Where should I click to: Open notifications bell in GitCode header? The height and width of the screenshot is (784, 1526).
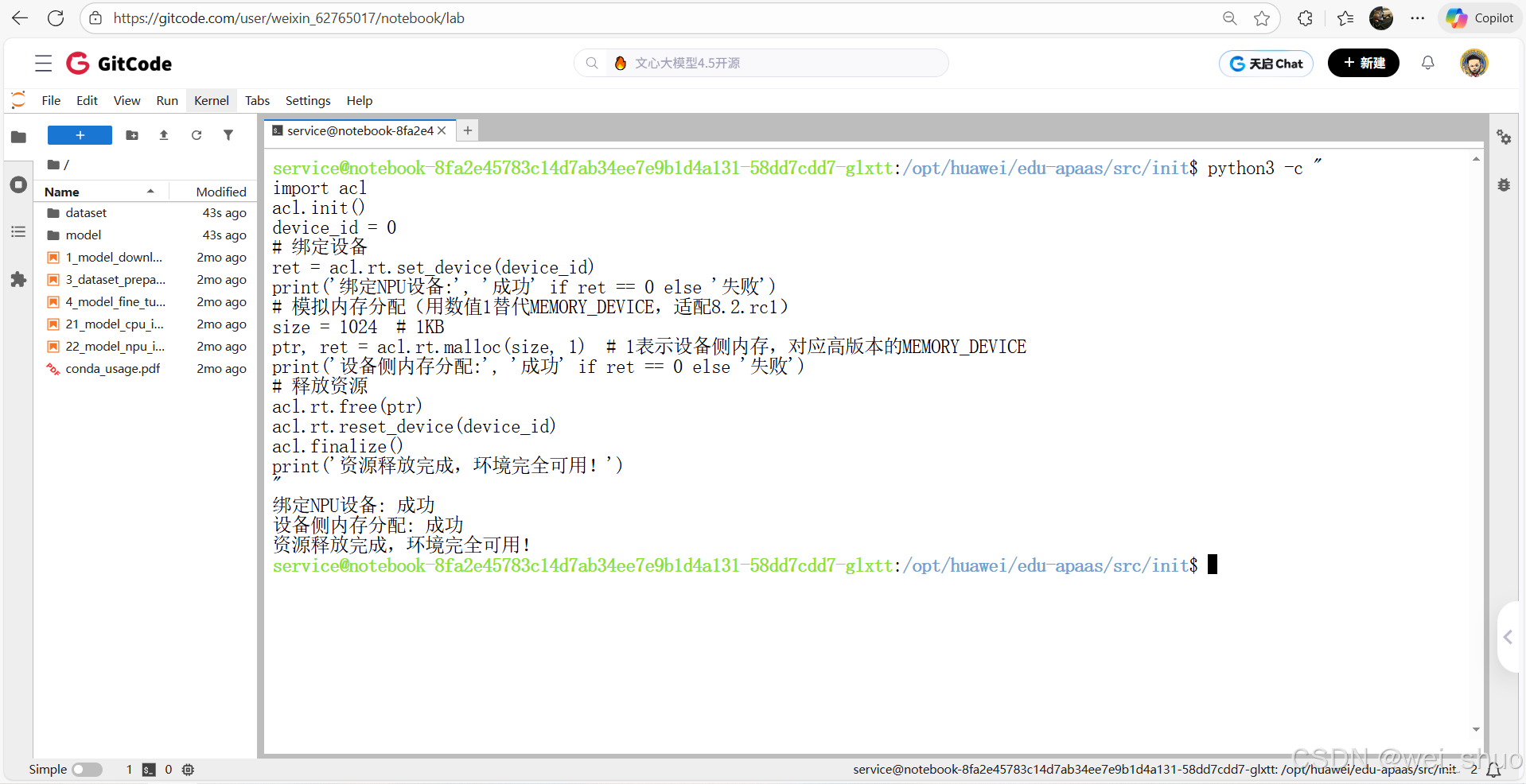pos(1428,63)
